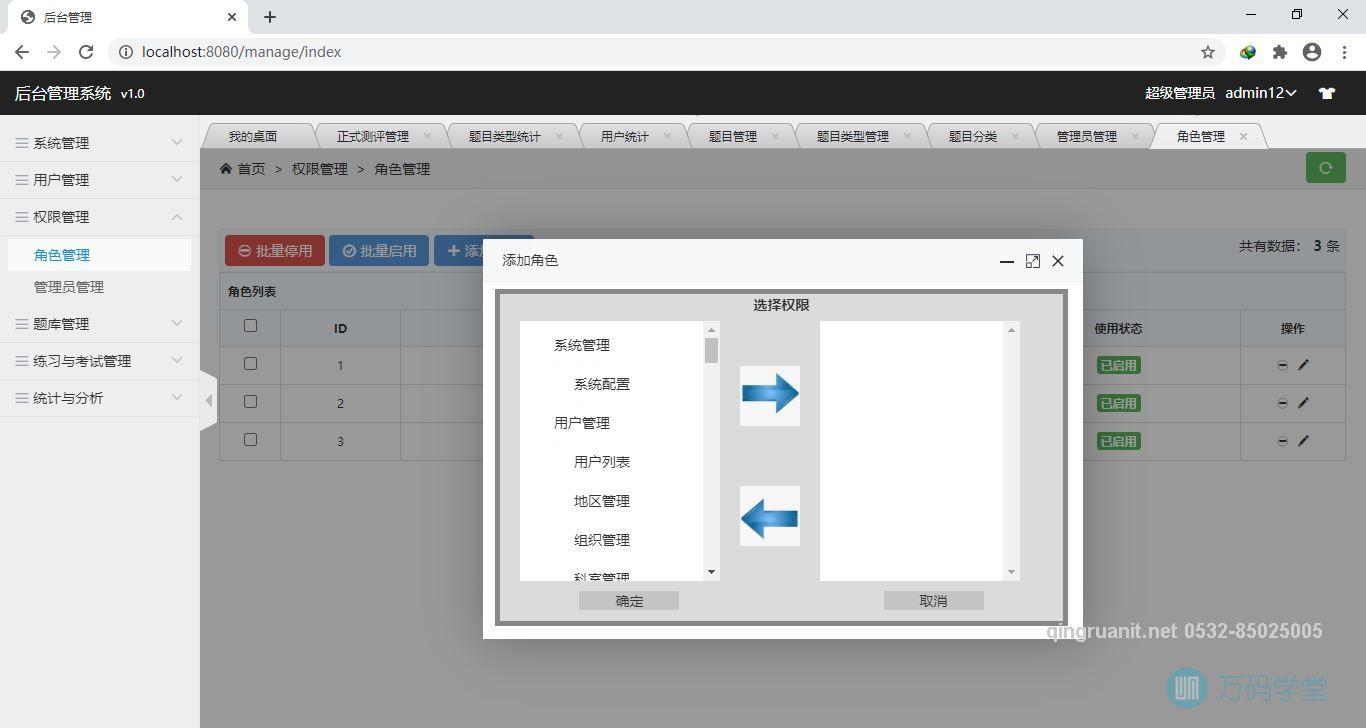Reload the page with browser refresh icon
Image resolution: width=1366 pixels, height=728 pixels.
(x=85, y=51)
